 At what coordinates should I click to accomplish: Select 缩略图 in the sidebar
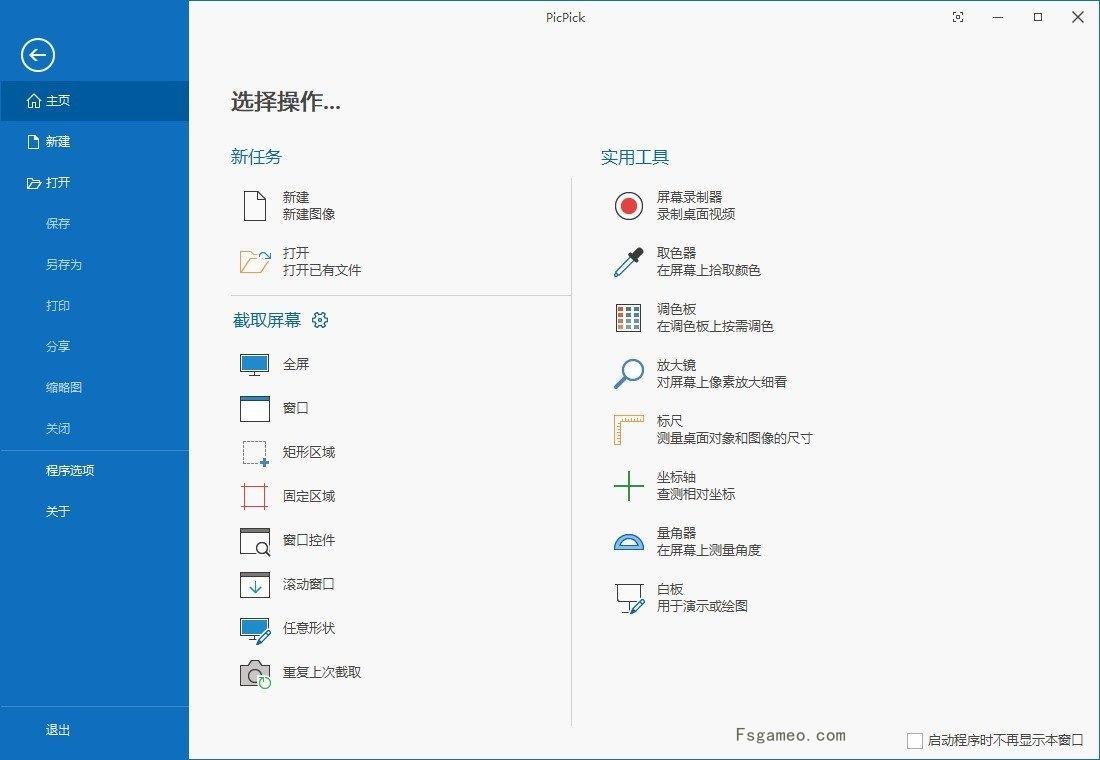pyautogui.click(x=64, y=387)
